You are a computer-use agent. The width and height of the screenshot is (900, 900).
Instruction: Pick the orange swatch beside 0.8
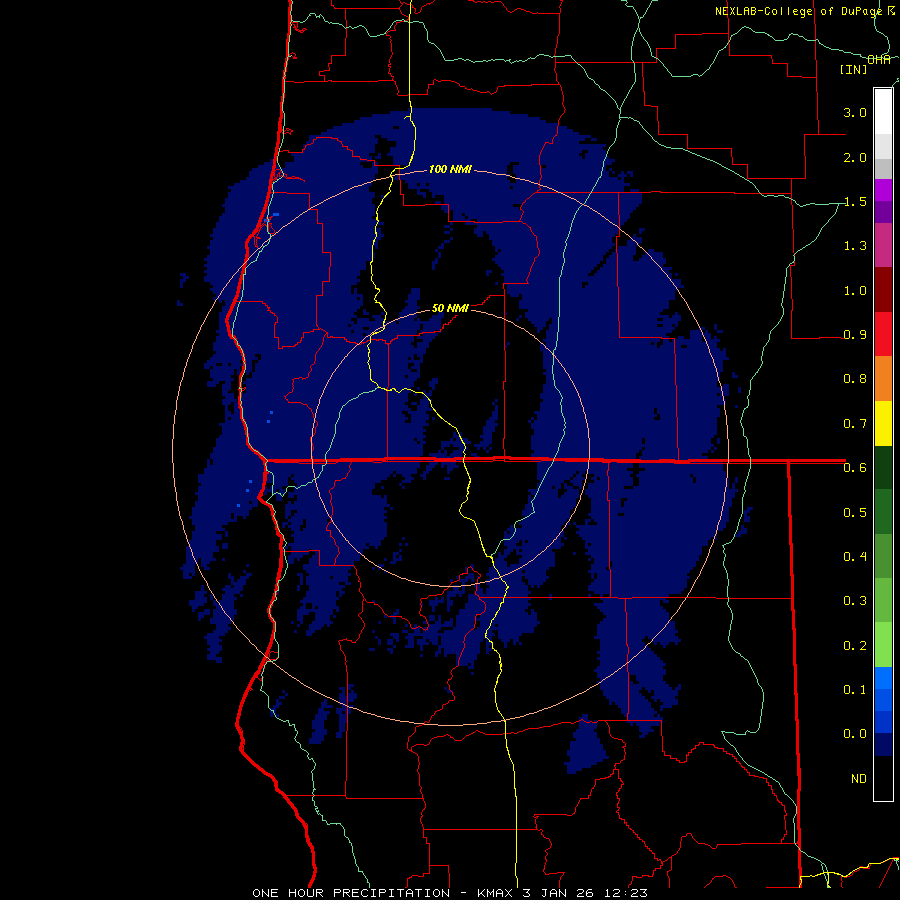click(x=883, y=379)
